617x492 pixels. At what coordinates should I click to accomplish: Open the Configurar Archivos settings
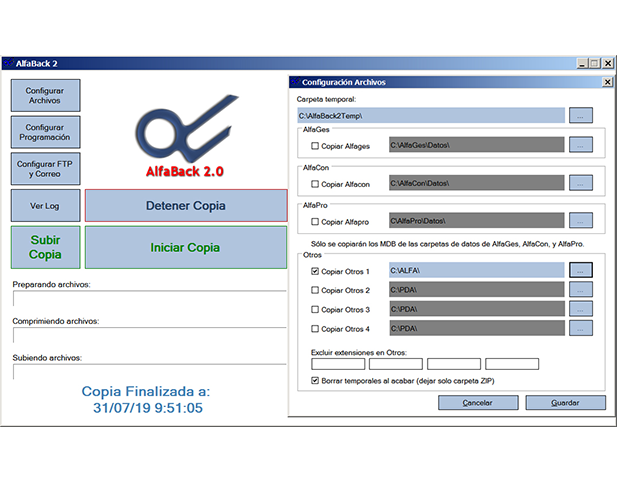point(45,96)
